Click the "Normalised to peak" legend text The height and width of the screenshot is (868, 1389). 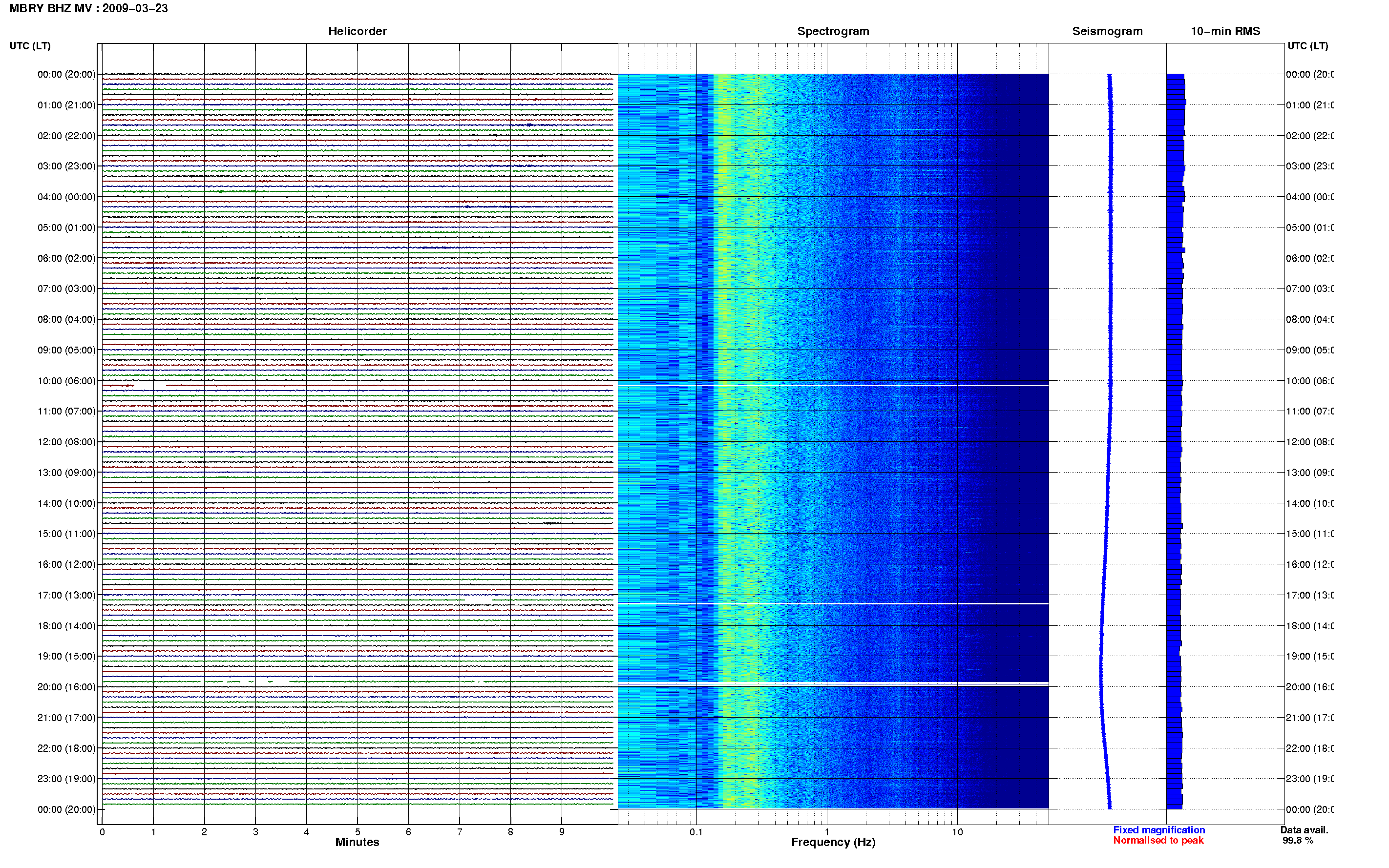1158,841
